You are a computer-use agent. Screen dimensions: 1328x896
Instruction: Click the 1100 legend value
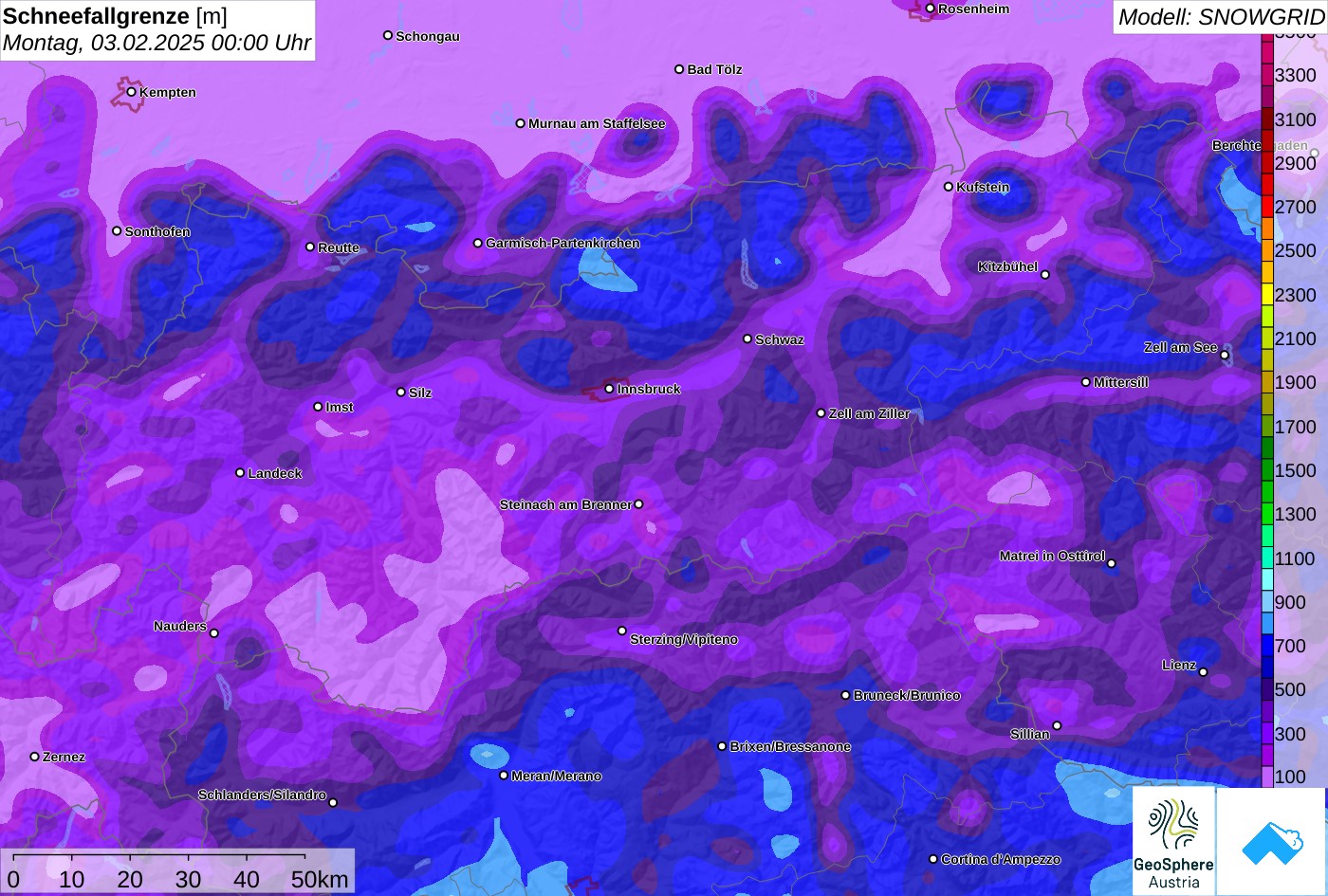[1296, 558]
